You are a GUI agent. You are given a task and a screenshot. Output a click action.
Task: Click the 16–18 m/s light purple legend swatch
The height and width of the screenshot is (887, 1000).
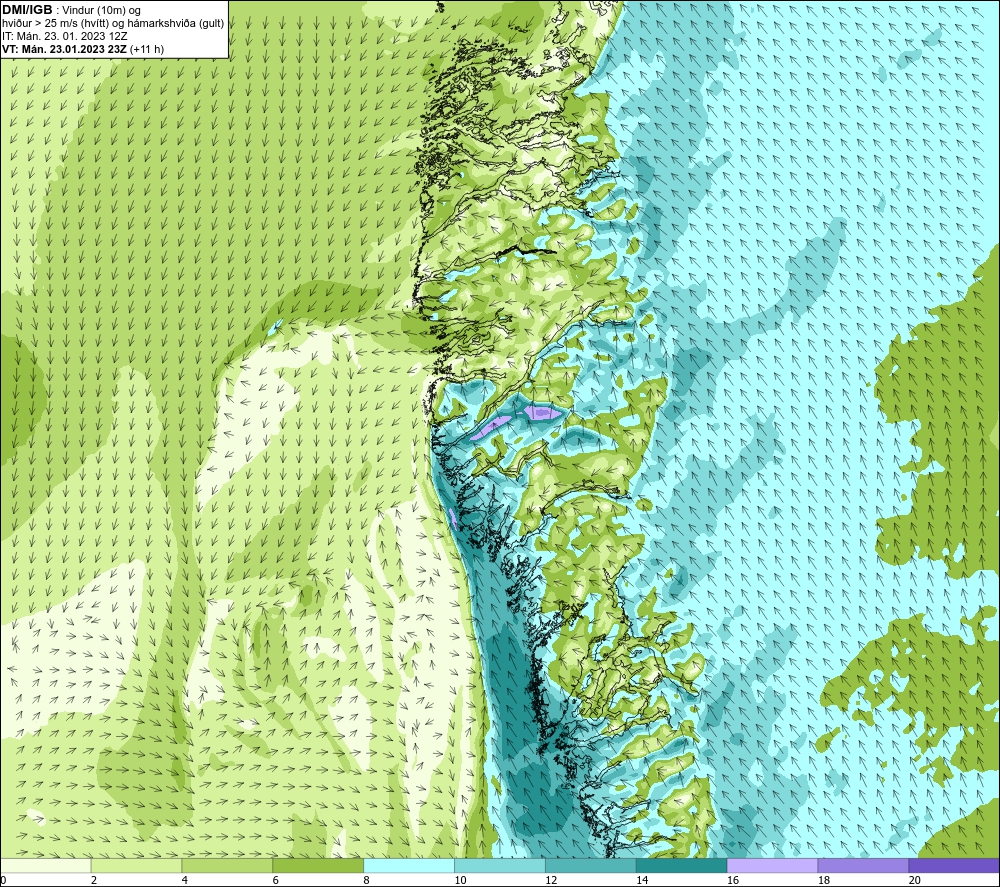tap(772, 866)
